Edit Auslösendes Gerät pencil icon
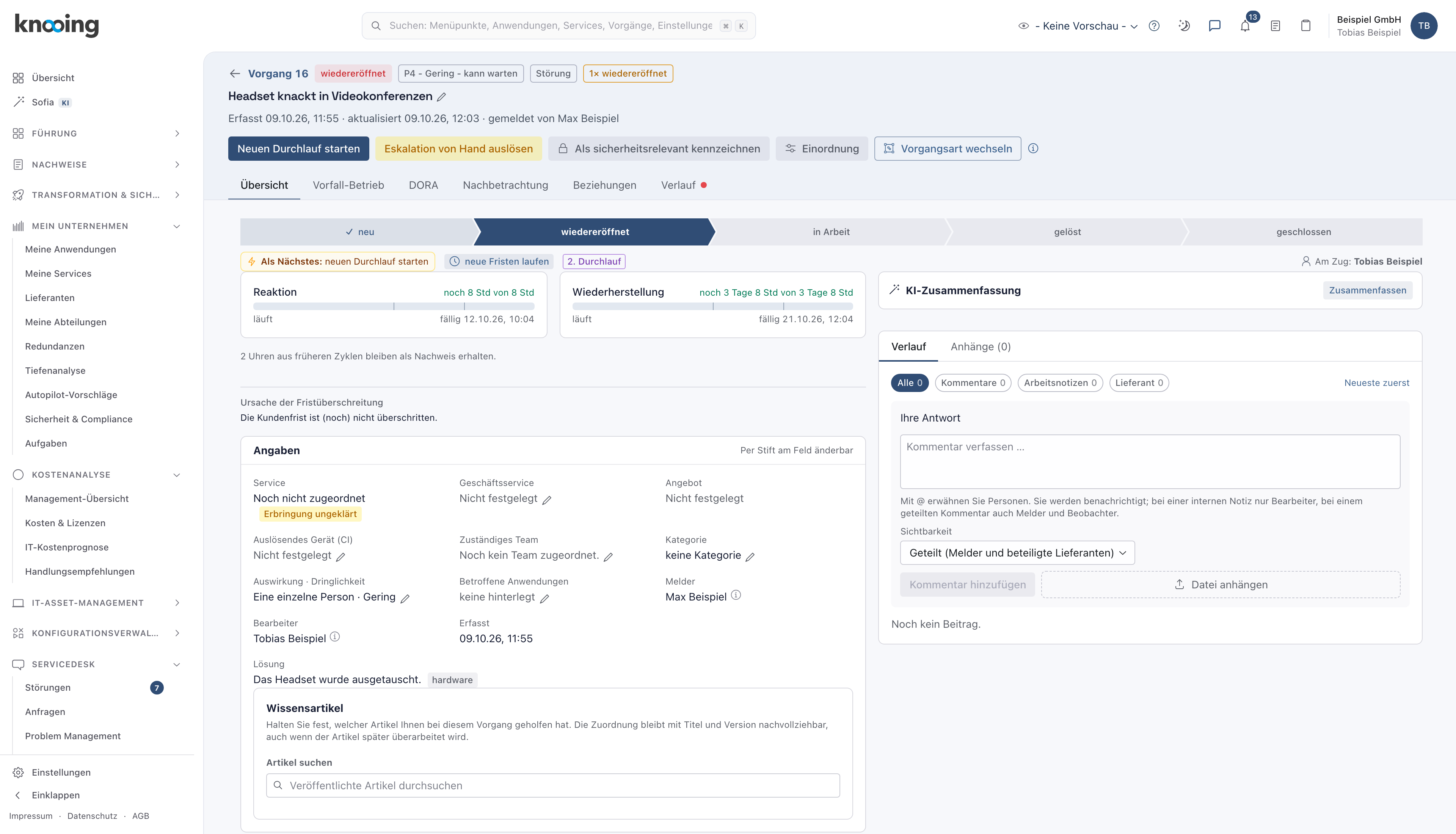 pos(340,557)
